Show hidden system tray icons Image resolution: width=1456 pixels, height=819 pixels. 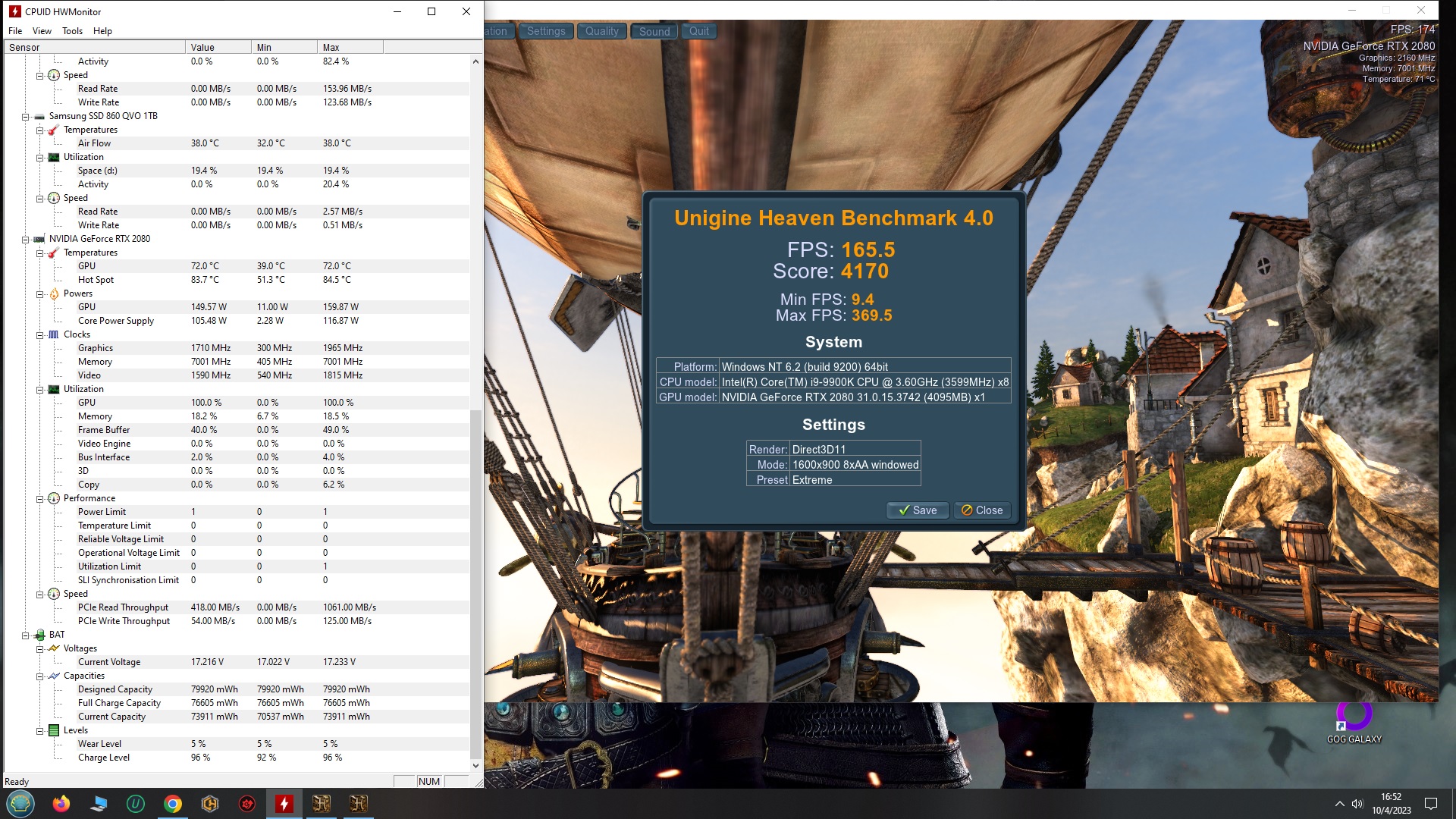coord(1339,804)
